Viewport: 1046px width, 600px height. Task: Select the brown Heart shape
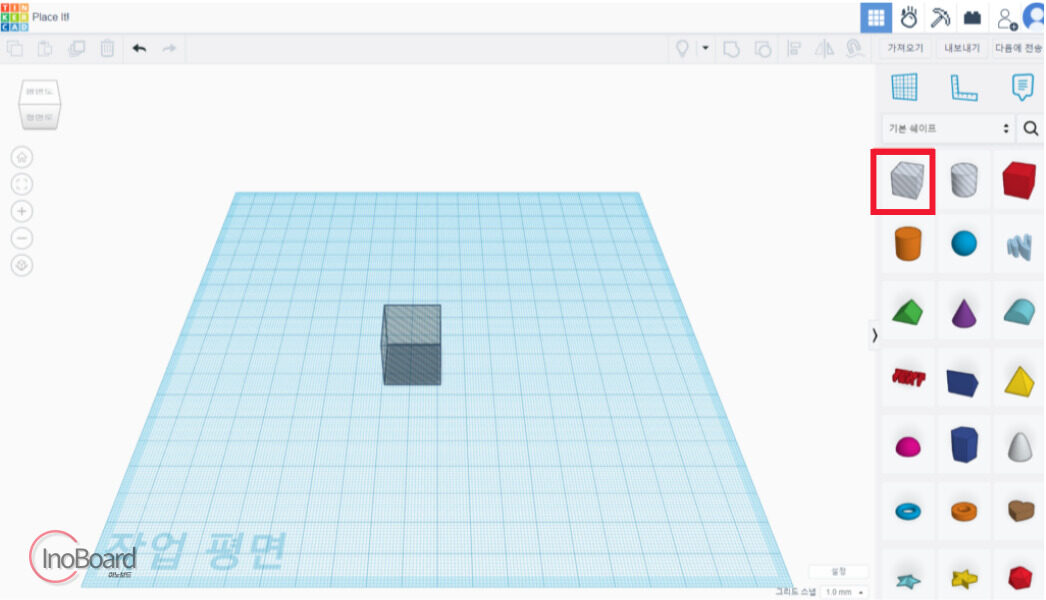1020,511
